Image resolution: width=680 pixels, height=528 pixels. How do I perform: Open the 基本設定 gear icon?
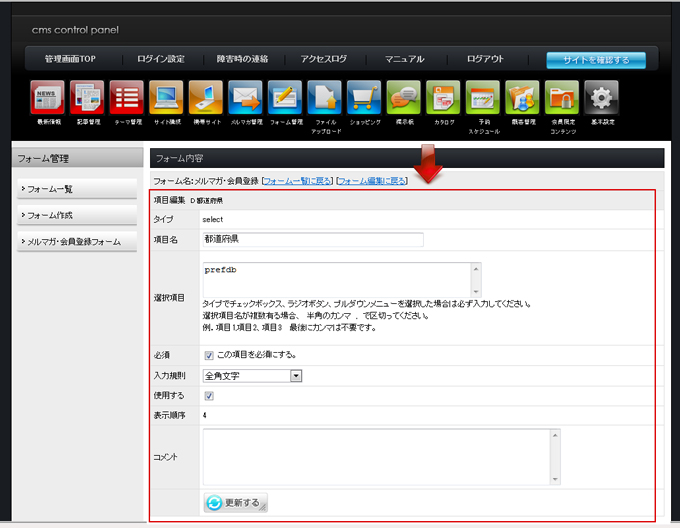tap(601, 98)
